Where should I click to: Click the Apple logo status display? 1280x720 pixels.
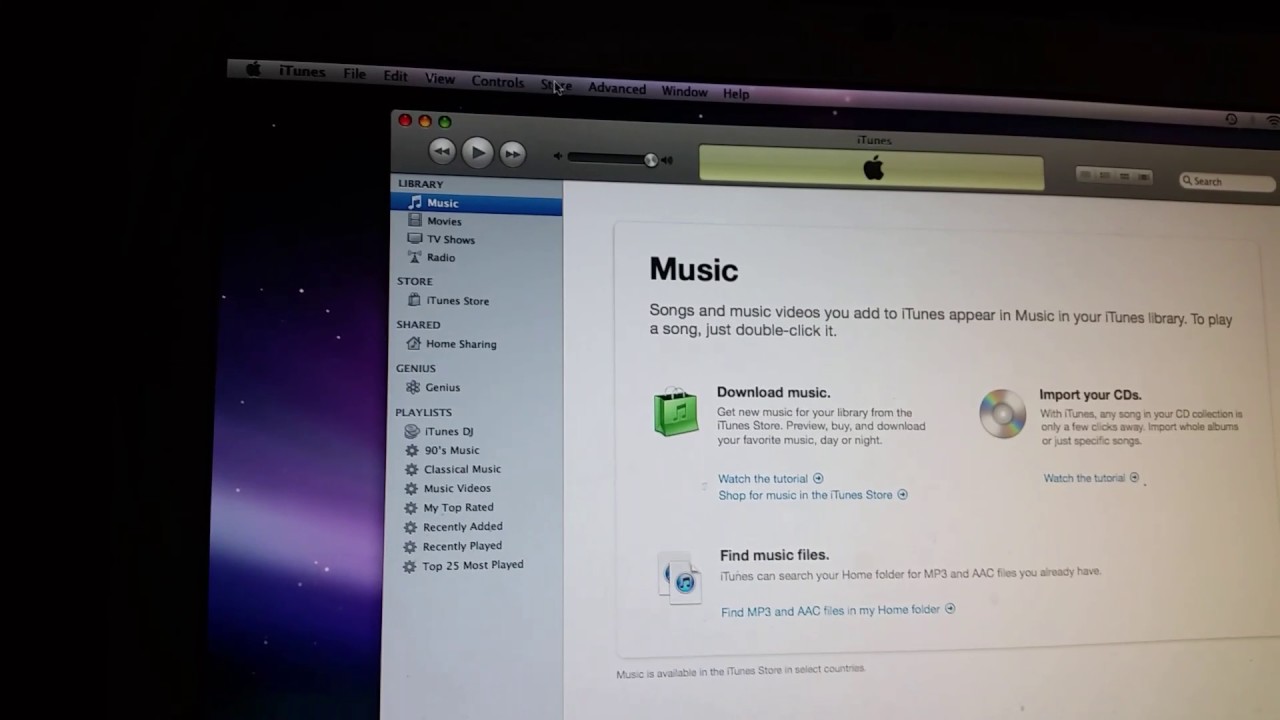(873, 168)
